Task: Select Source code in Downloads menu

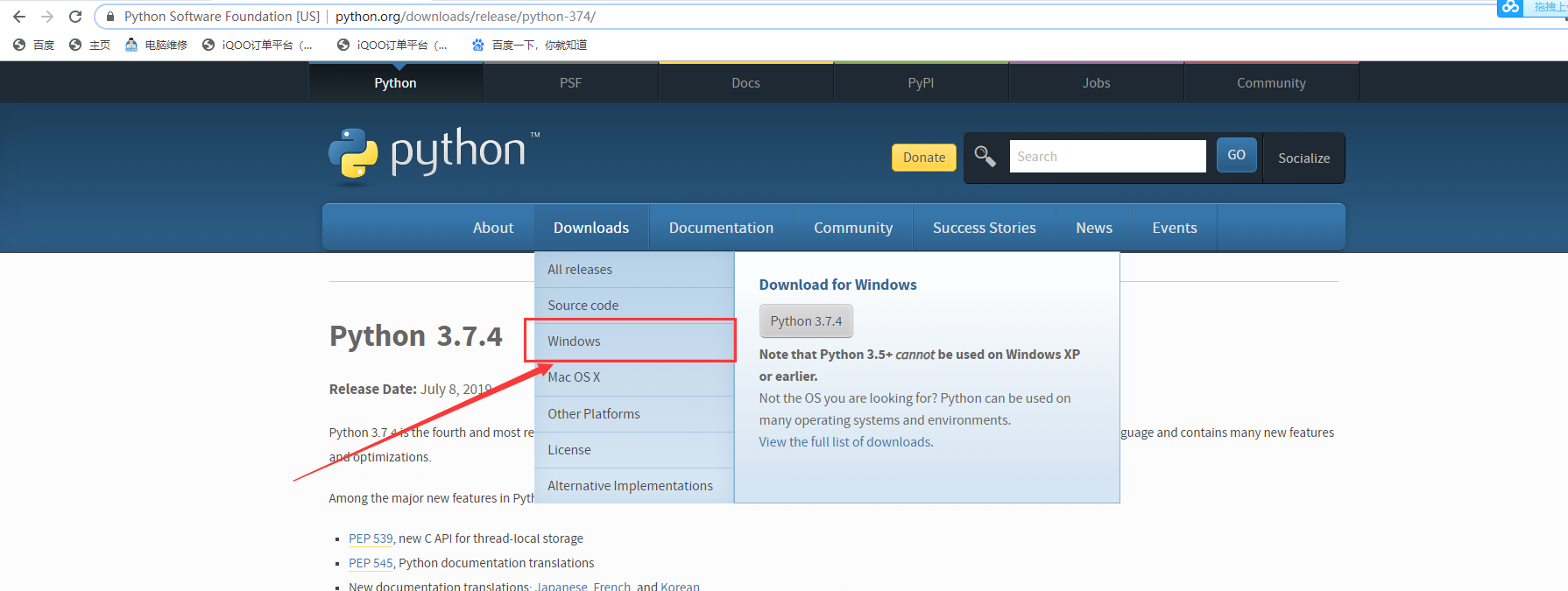Action: [x=634, y=306]
